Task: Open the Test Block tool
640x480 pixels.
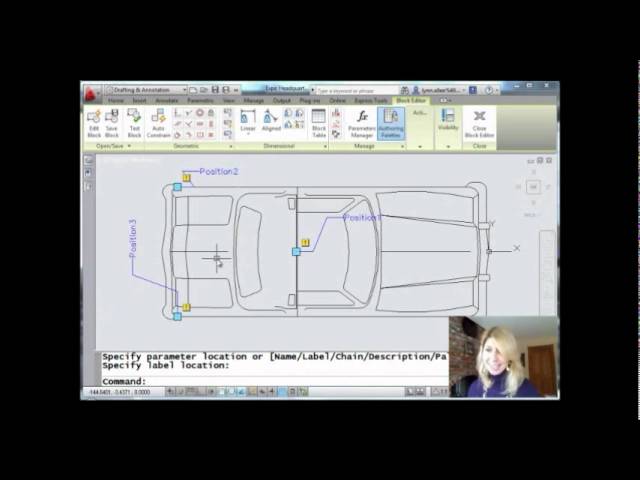Action: pyautogui.click(x=134, y=121)
